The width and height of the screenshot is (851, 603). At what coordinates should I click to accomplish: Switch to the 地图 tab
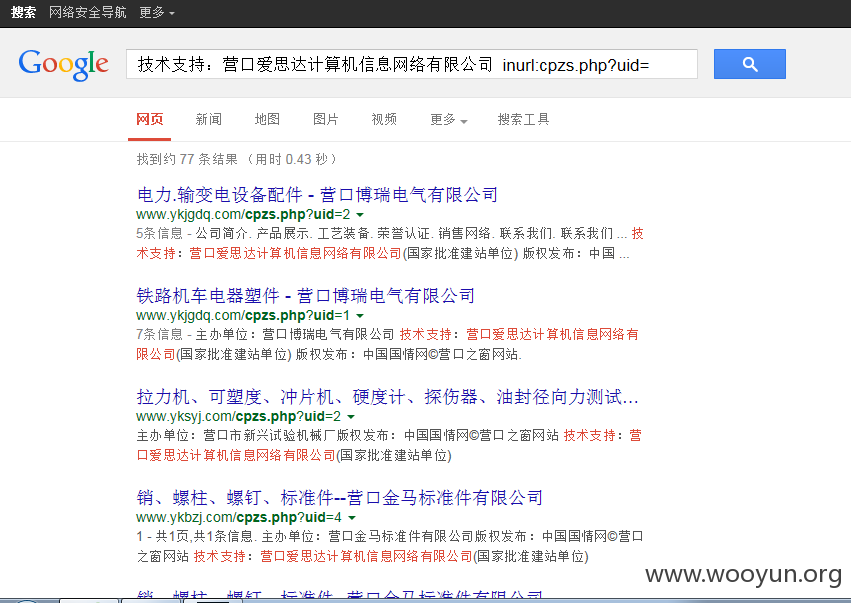coord(267,119)
